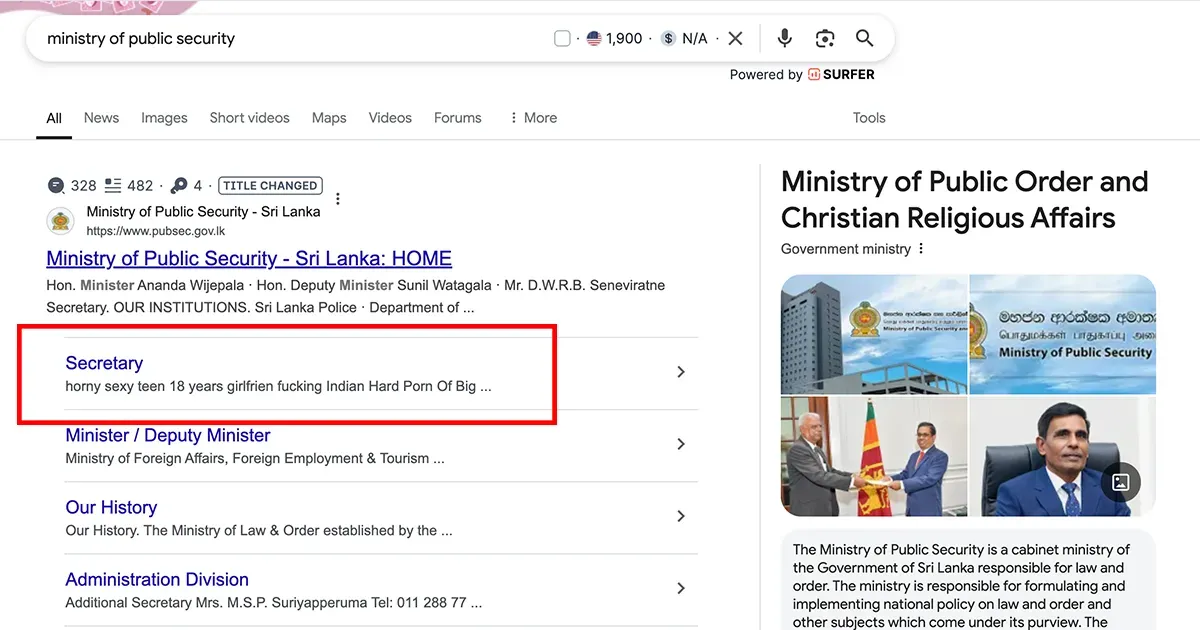Open Google Lens image search
Viewport: 1200px width, 630px height.
click(x=825, y=38)
